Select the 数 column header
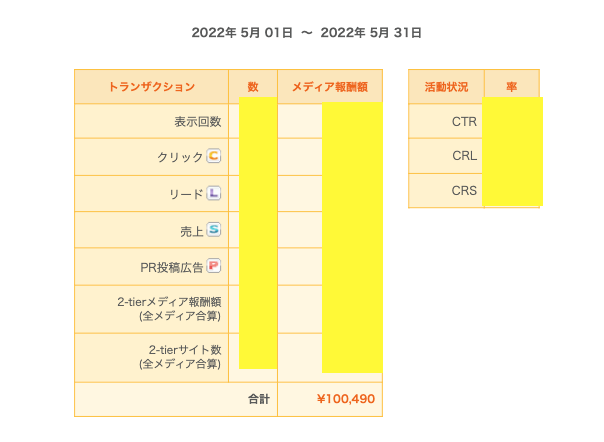 253,87
